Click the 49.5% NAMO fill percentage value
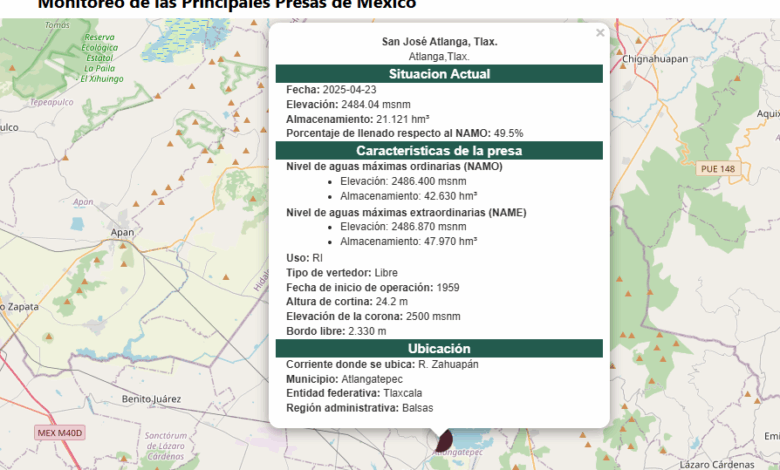Viewport: 780px width, 470px height. click(508, 133)
